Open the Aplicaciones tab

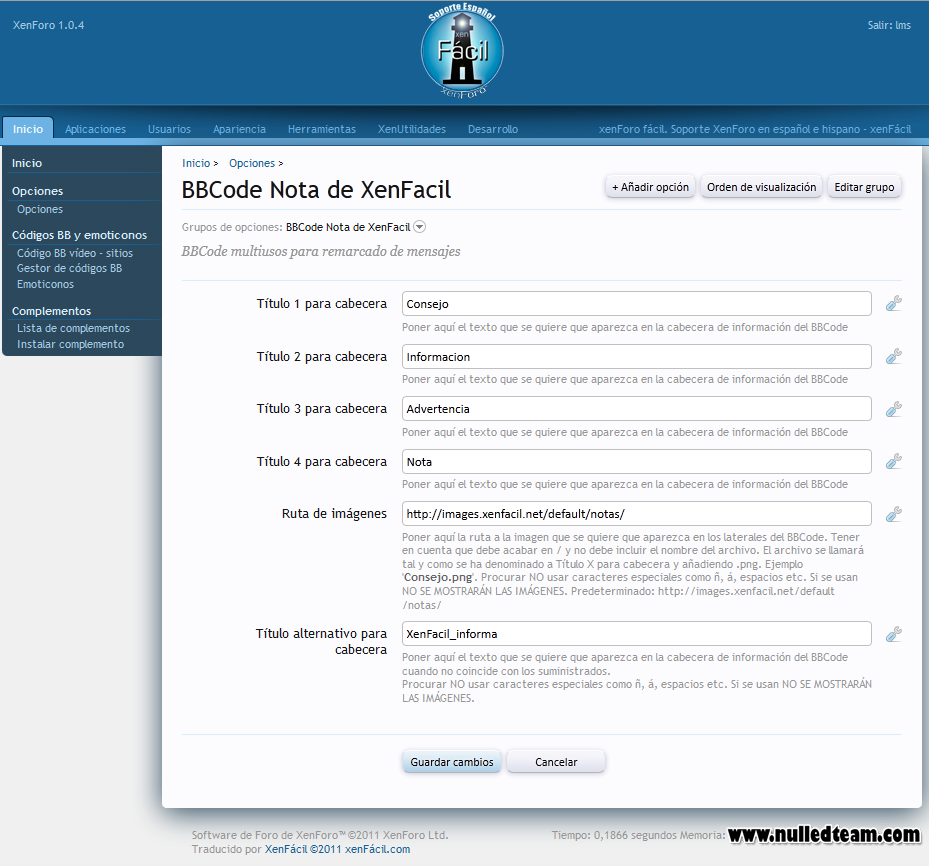tap(95, 129)
